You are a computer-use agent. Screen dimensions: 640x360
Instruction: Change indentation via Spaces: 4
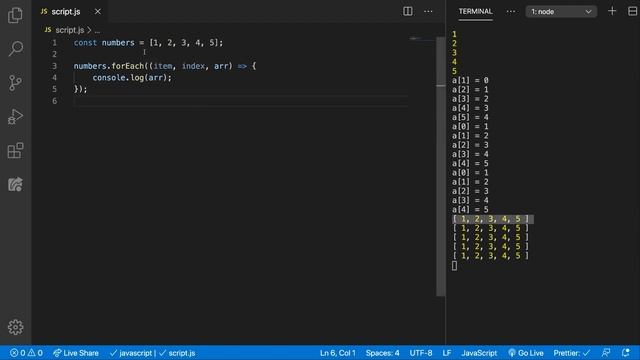tap(382, 353)
